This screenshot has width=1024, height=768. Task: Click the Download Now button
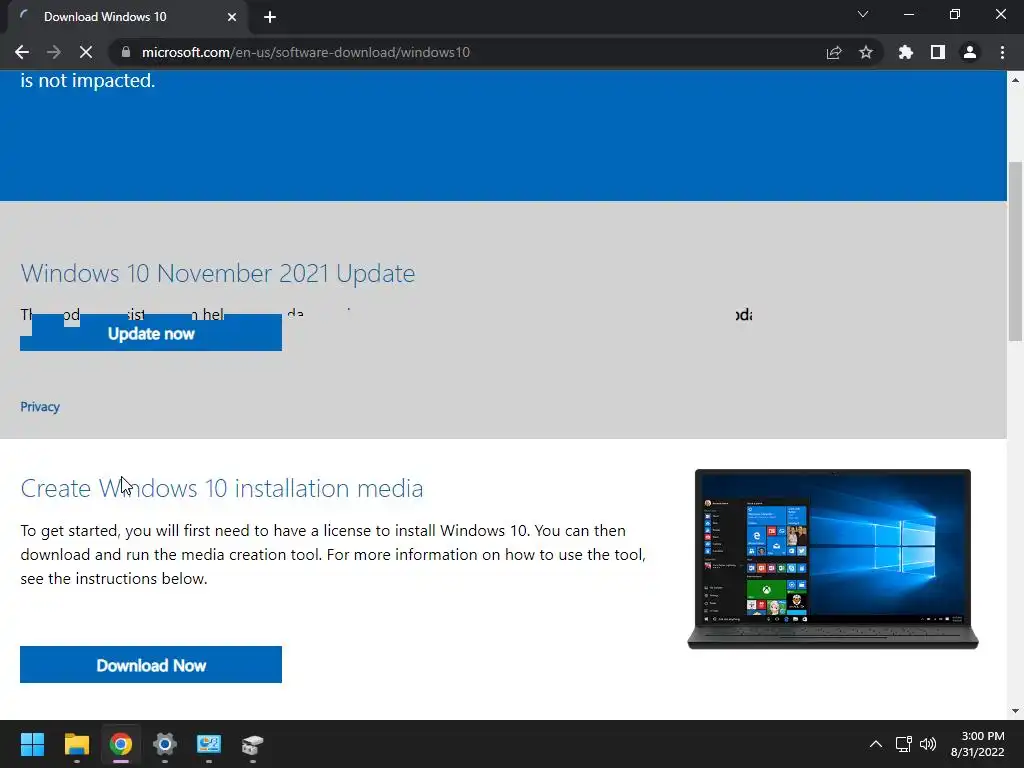pyautogui.click(x=151, y=665)
